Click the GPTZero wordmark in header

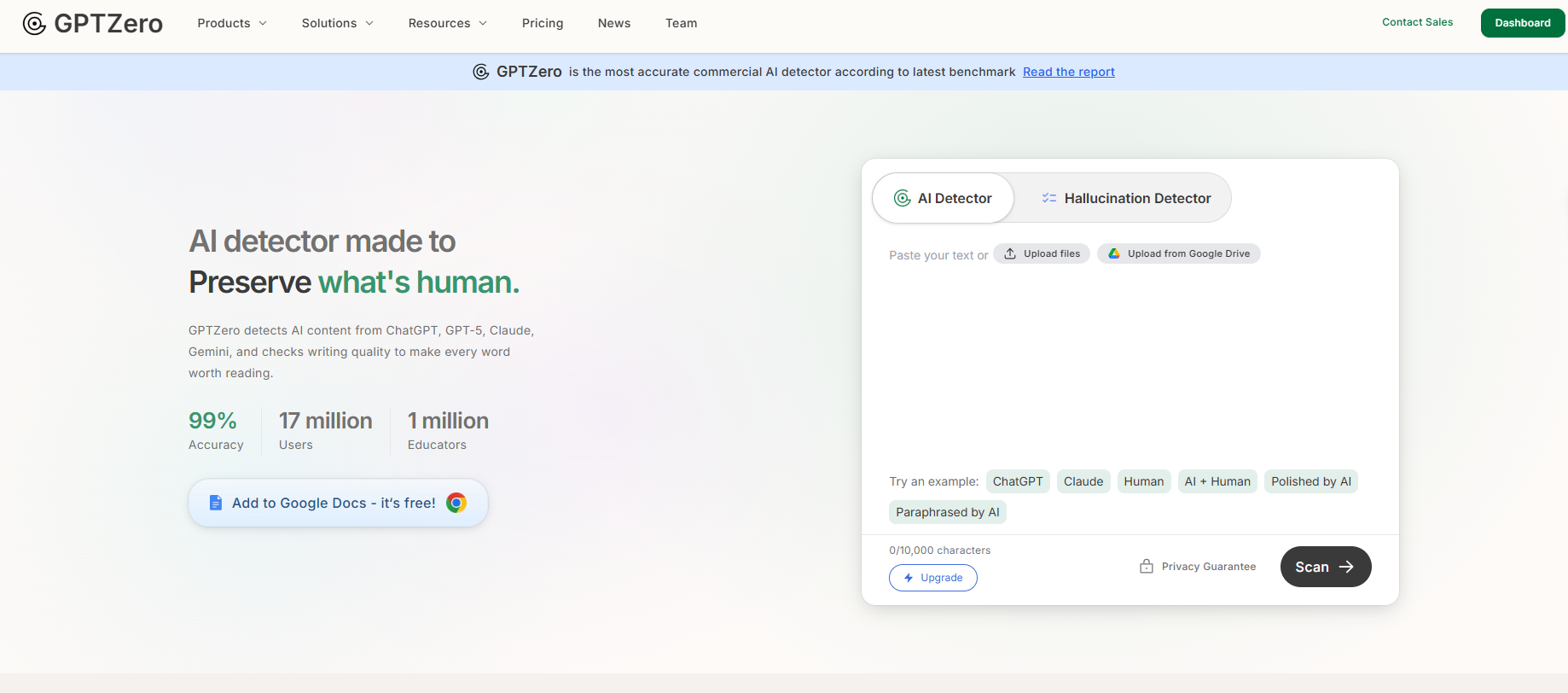[x=108, y=23]
